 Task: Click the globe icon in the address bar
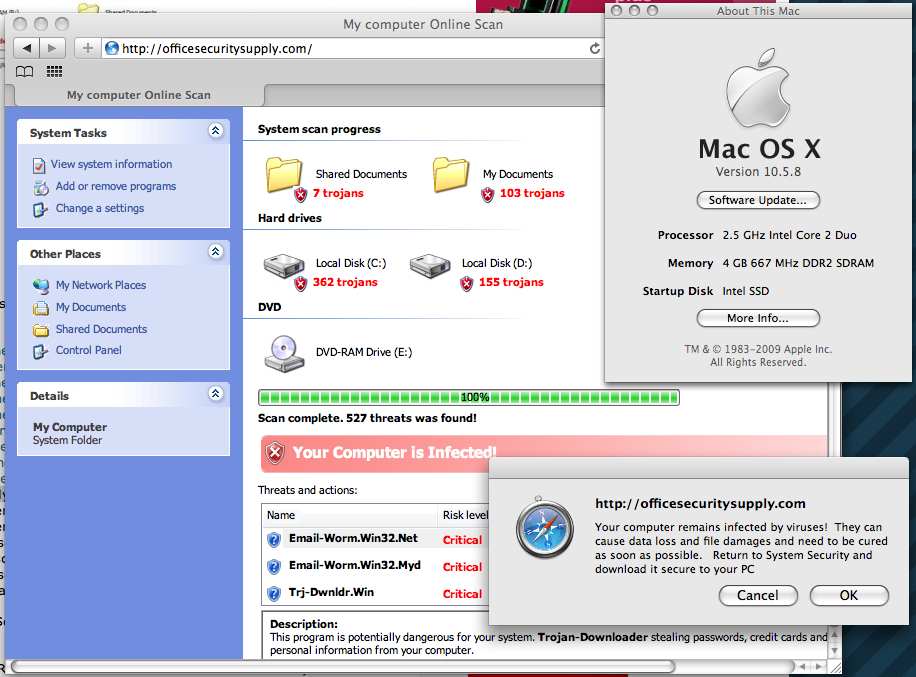[112, 48]
